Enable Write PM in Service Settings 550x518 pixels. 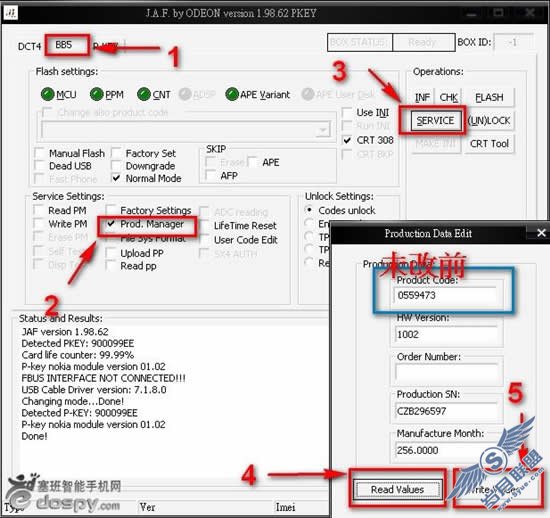tap(38, 224)
